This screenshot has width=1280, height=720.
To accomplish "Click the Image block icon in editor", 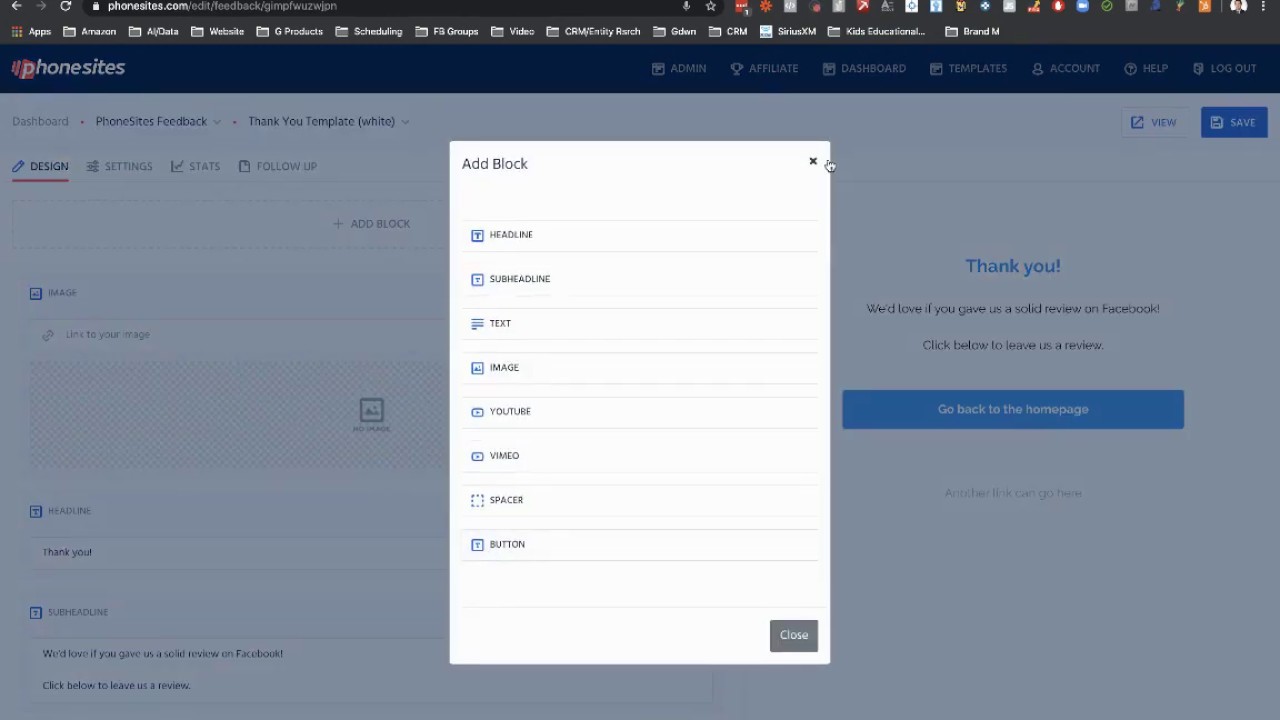I will [x=36, y=293].
